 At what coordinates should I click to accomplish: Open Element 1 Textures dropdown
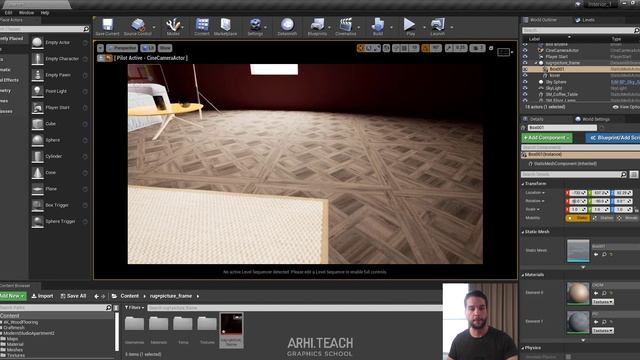pos(603,331)
